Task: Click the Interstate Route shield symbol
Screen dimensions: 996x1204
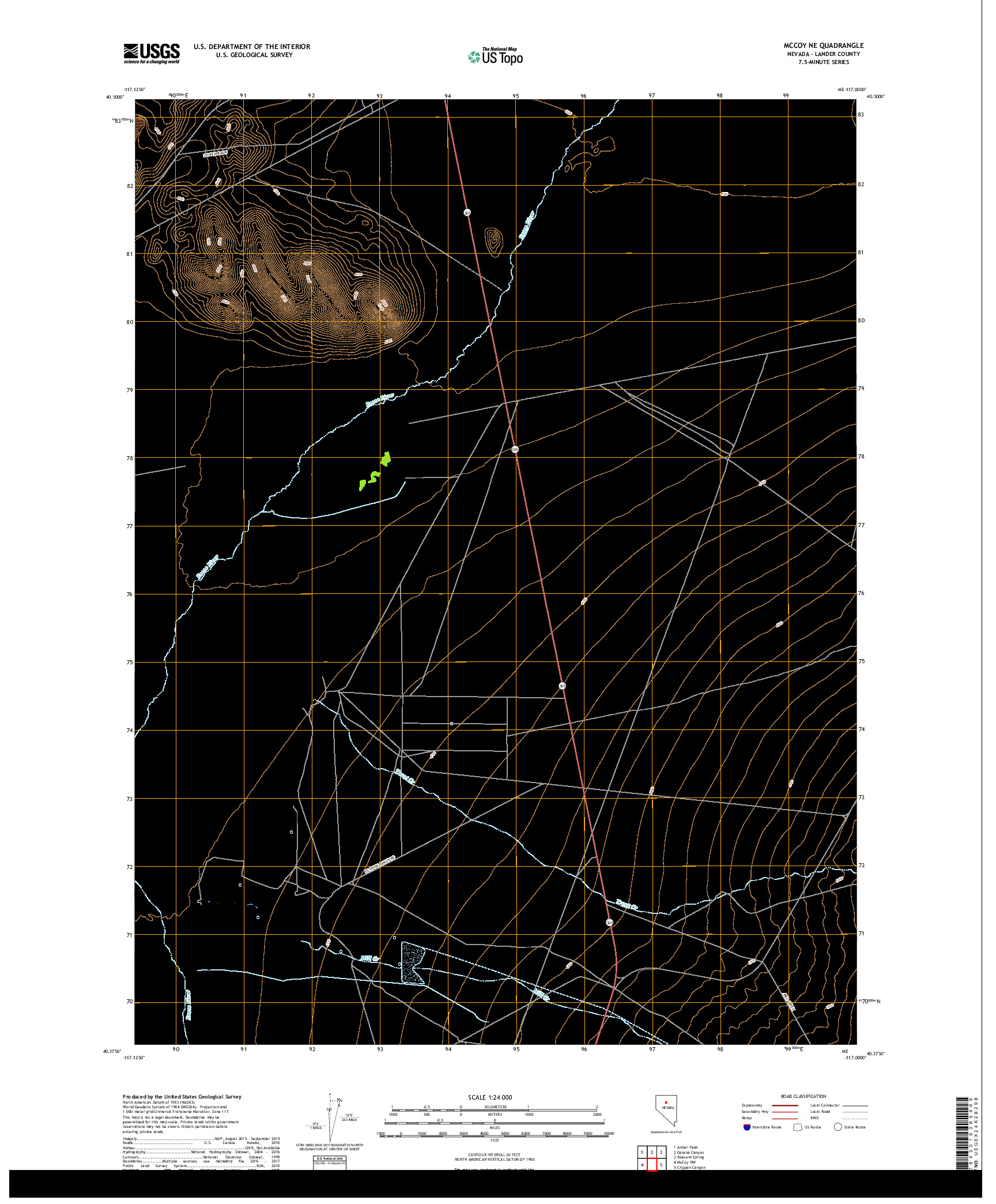Action: click(x=747, y=1127)
